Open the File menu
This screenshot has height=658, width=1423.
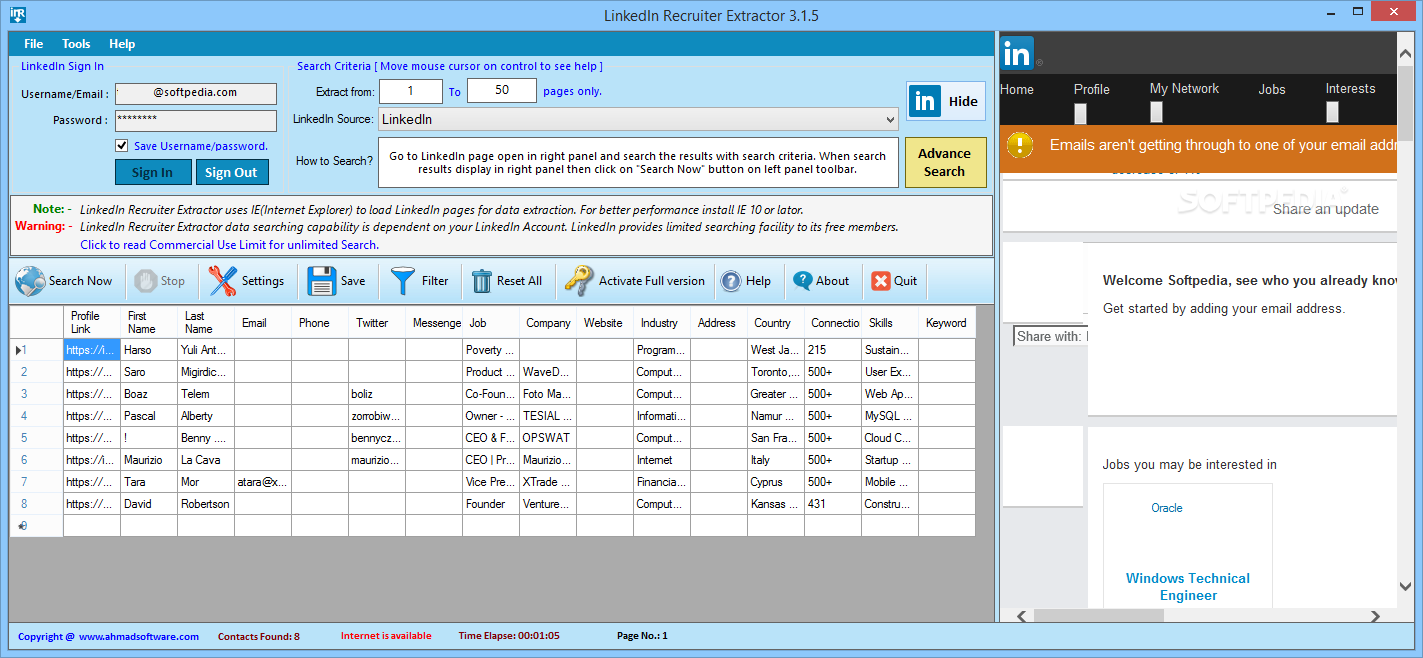pyautogui.click(x=34, y=44)
